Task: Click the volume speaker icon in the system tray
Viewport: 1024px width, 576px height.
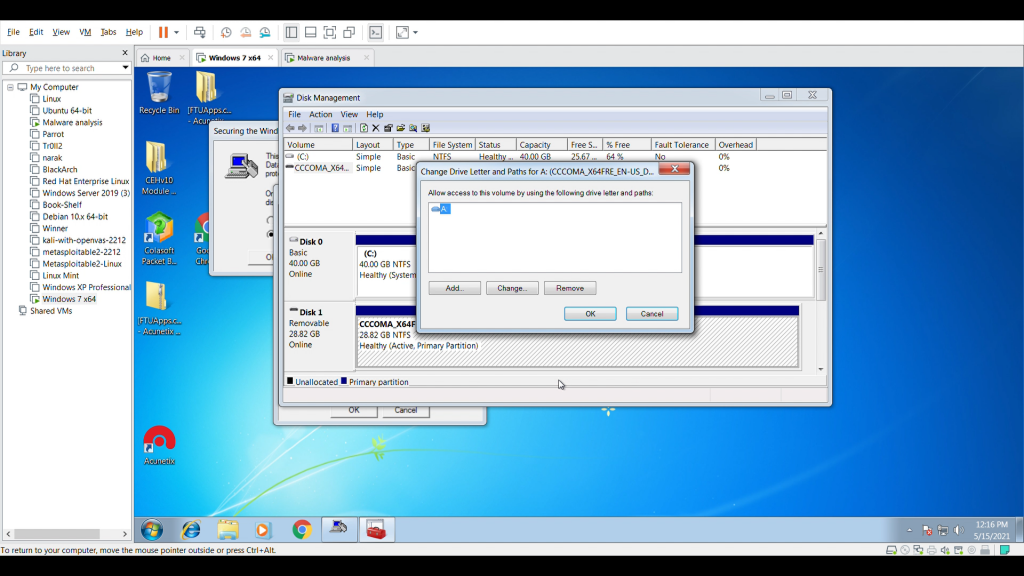Action: 958,530
